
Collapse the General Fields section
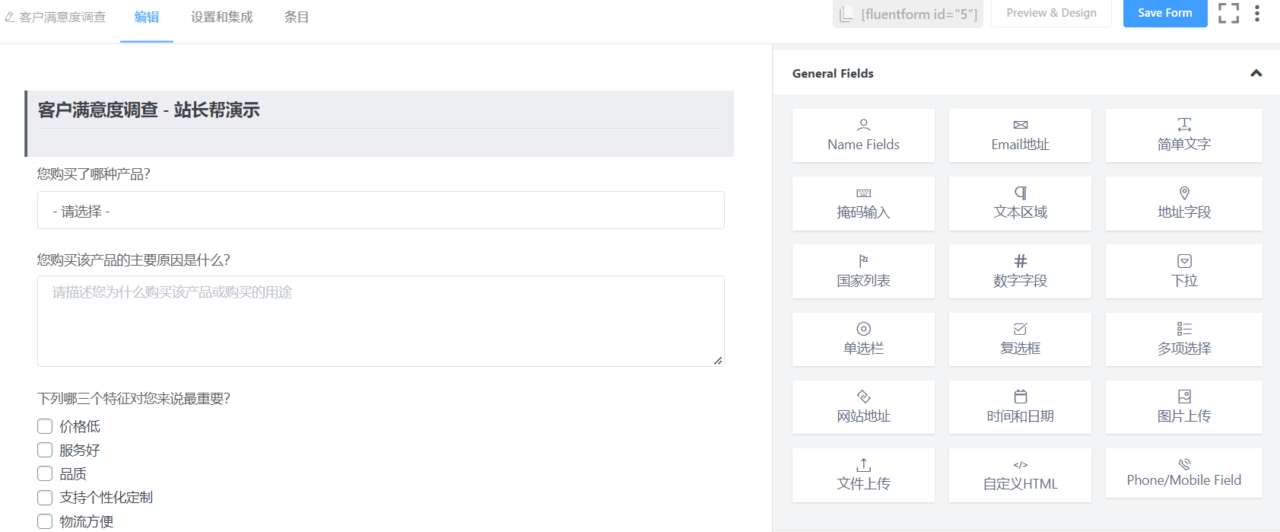1255,73
